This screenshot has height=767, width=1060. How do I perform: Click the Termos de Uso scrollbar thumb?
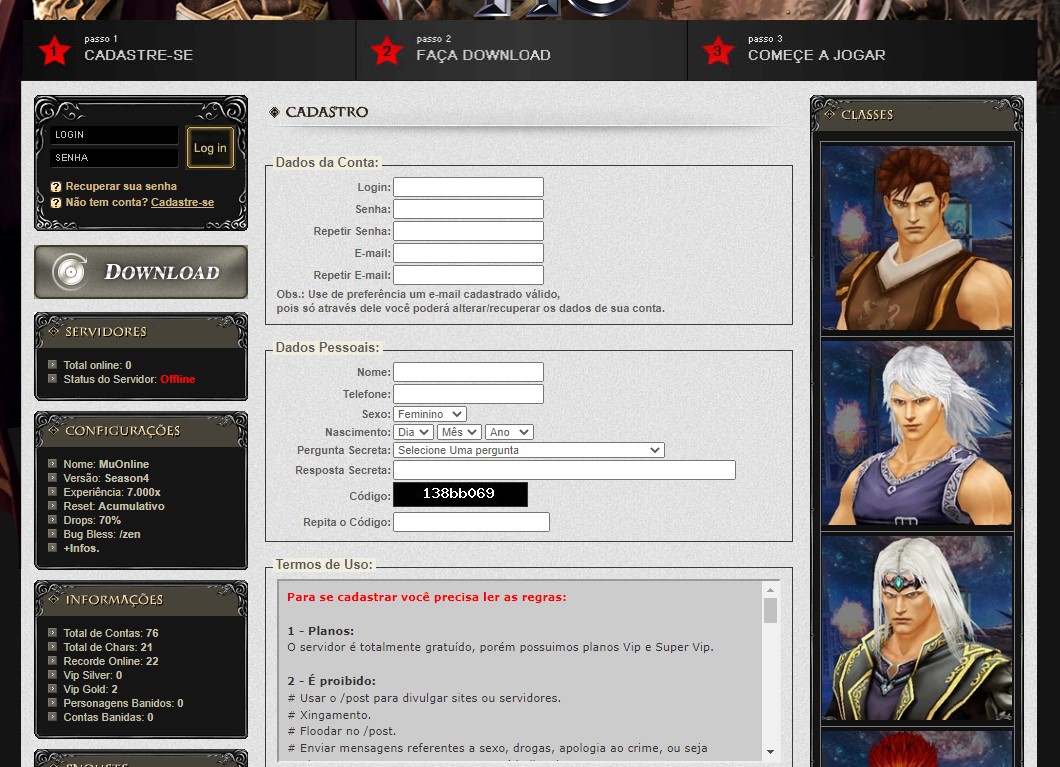point(771,610)
